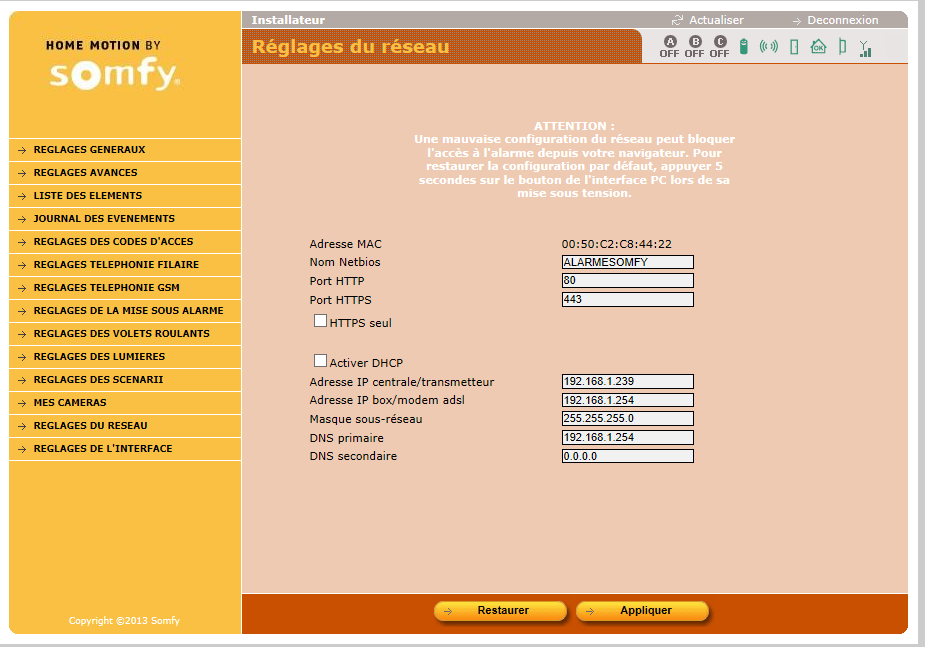Viewport: 925px width, 647px height.
Task: Click the 'HOME MOTION BY' text
Action: click(x=103, y=45)
